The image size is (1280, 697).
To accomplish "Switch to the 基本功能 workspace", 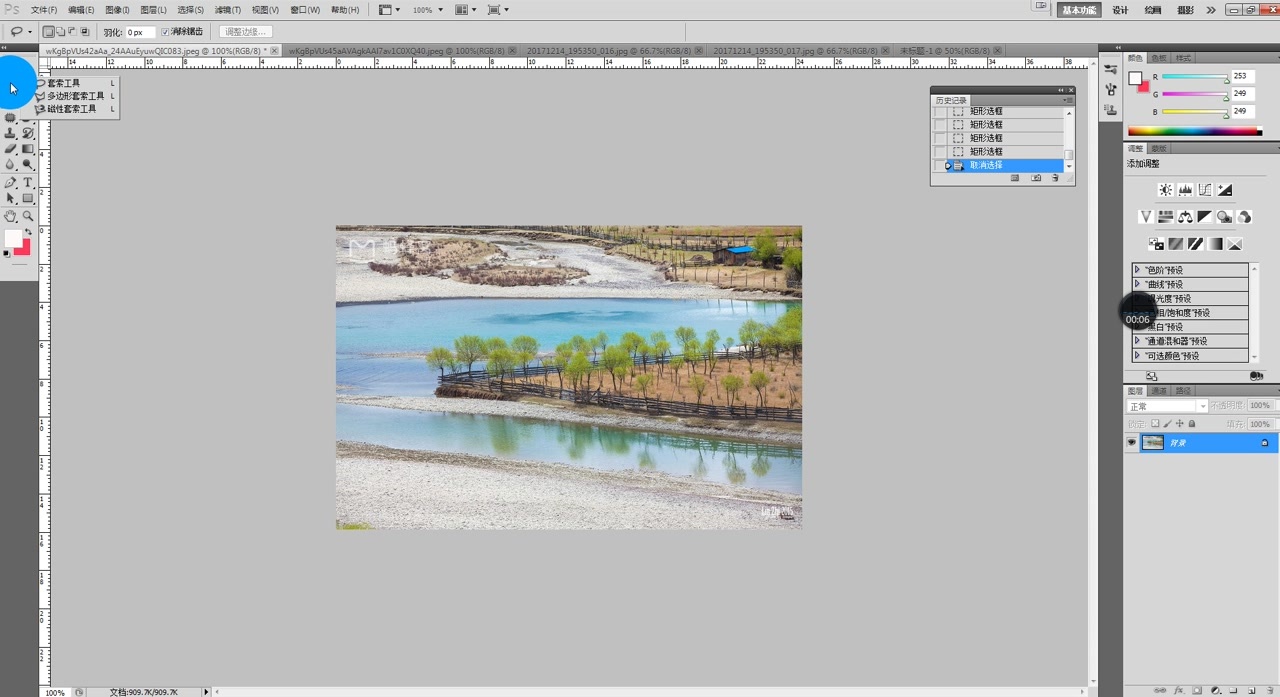I will coord(1079,10).
